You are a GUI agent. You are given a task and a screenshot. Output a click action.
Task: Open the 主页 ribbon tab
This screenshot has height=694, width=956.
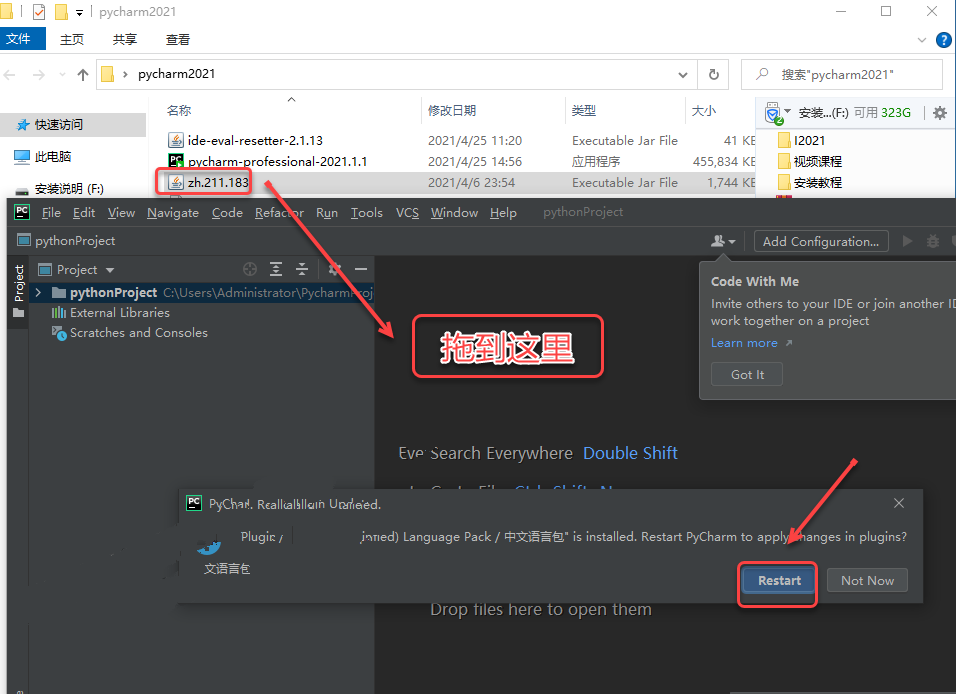pos(72,40)
